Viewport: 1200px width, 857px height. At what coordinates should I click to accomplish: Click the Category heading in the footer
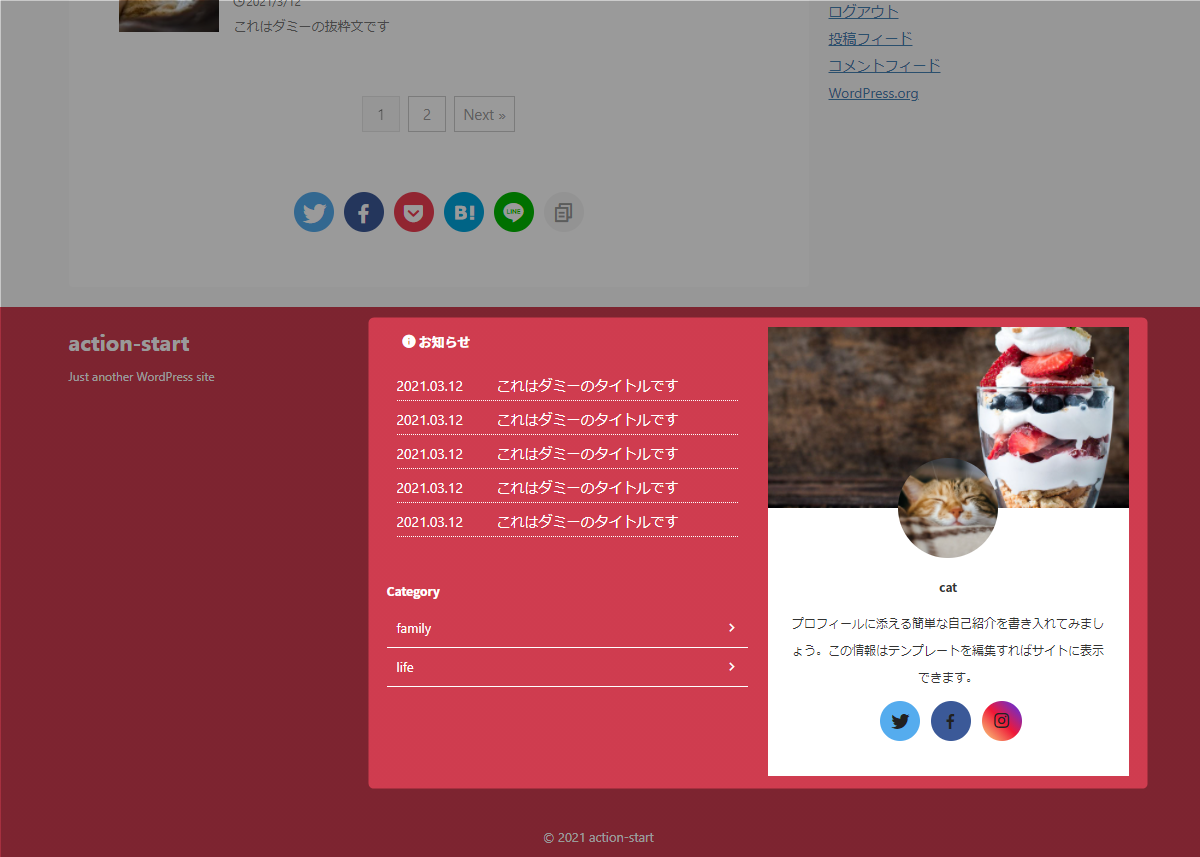413,592
